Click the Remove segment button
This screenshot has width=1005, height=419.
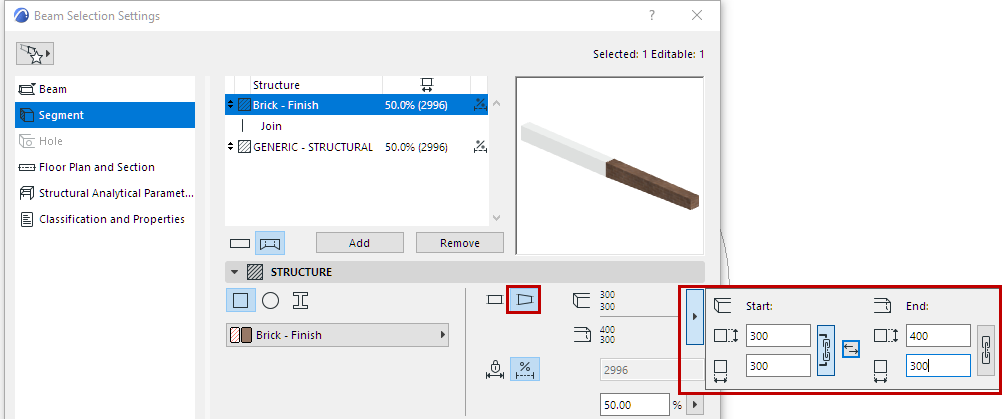point(460,243)
